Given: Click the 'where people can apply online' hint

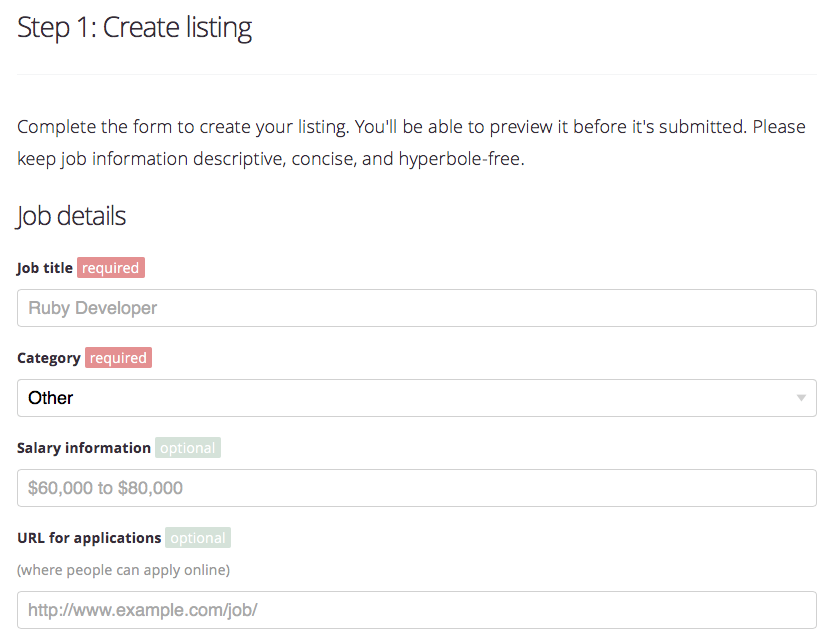Looking at the screenshot, I should point(123,570).
